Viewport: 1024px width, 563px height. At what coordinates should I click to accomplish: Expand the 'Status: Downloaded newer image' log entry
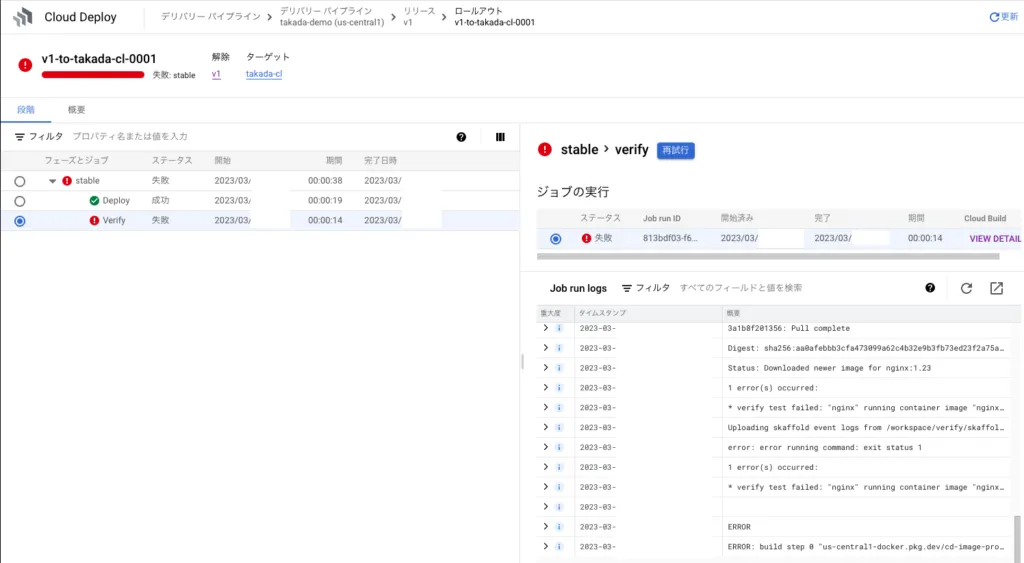pos(545,368)
